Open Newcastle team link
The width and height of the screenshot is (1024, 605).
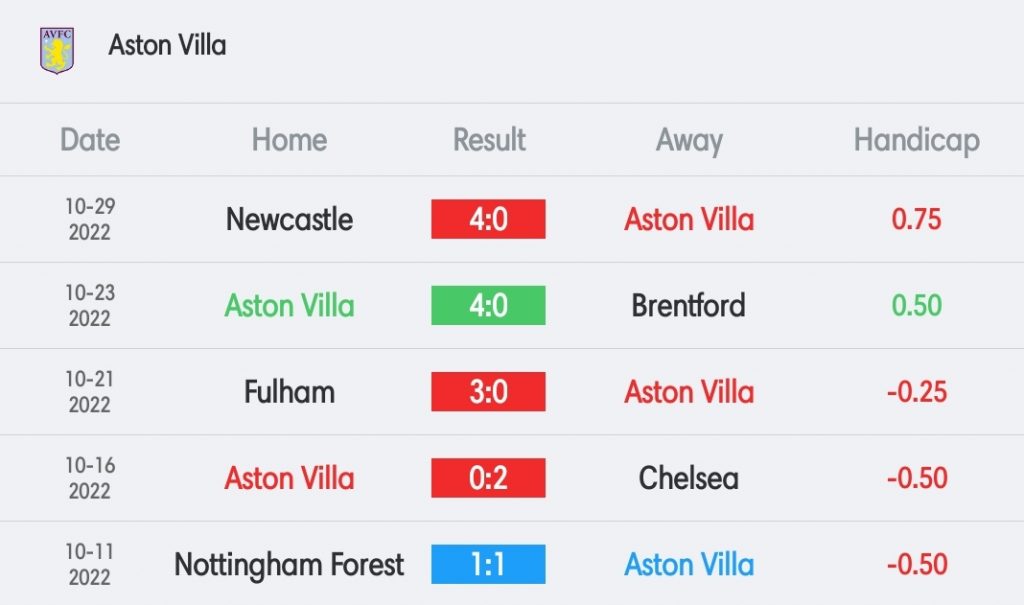pyautogui.click(x=289, y=219)
